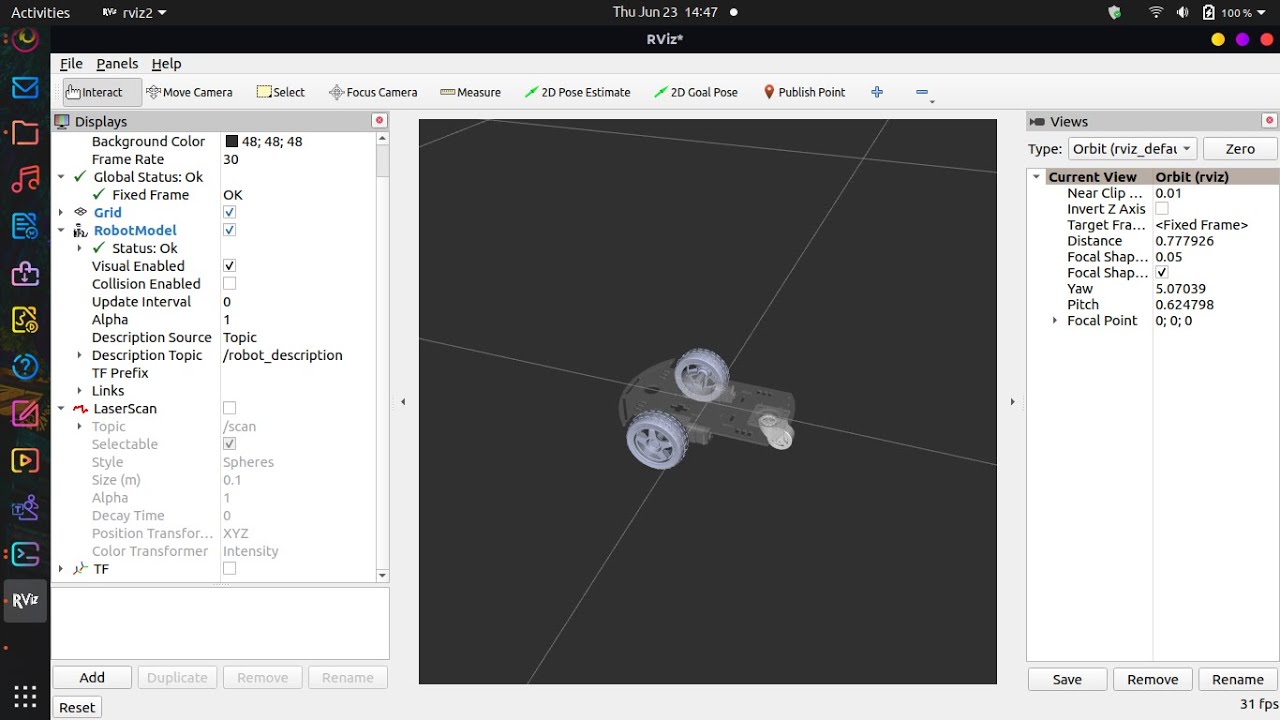Open Terminal from the dock
1280x720 pixels.
[25, 554]
